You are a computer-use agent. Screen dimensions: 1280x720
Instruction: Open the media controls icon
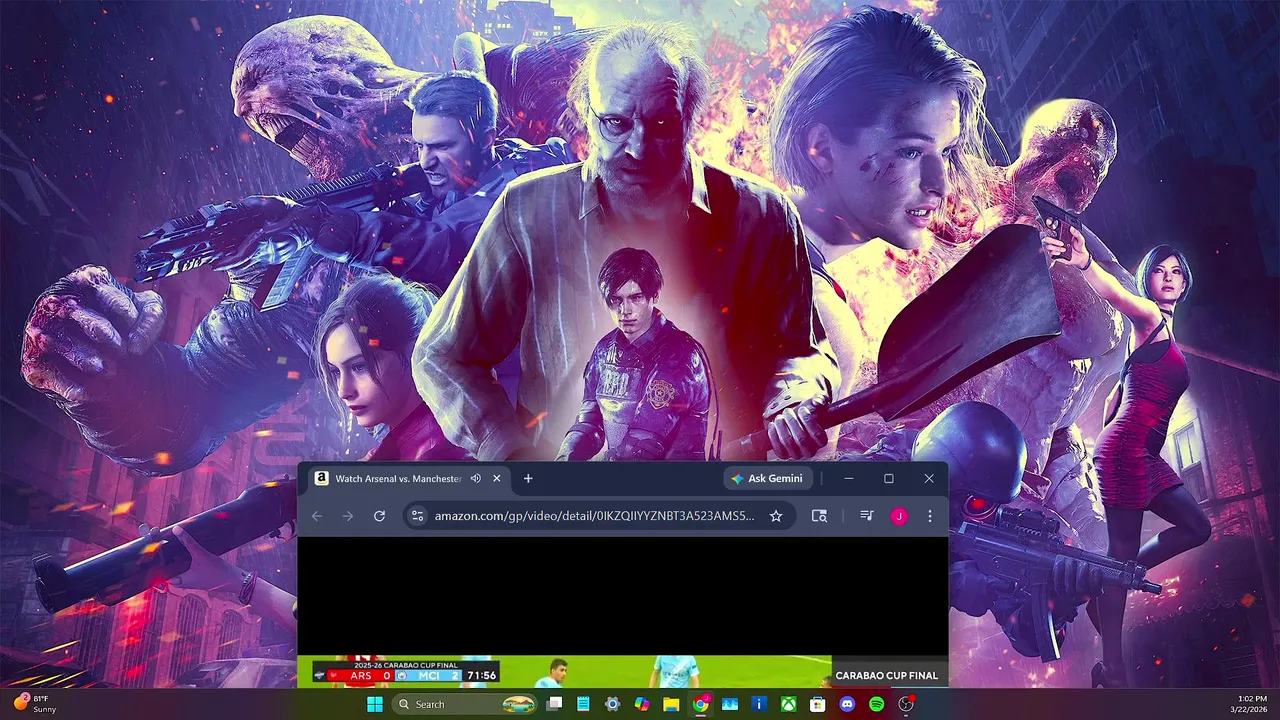coord(867,516)
